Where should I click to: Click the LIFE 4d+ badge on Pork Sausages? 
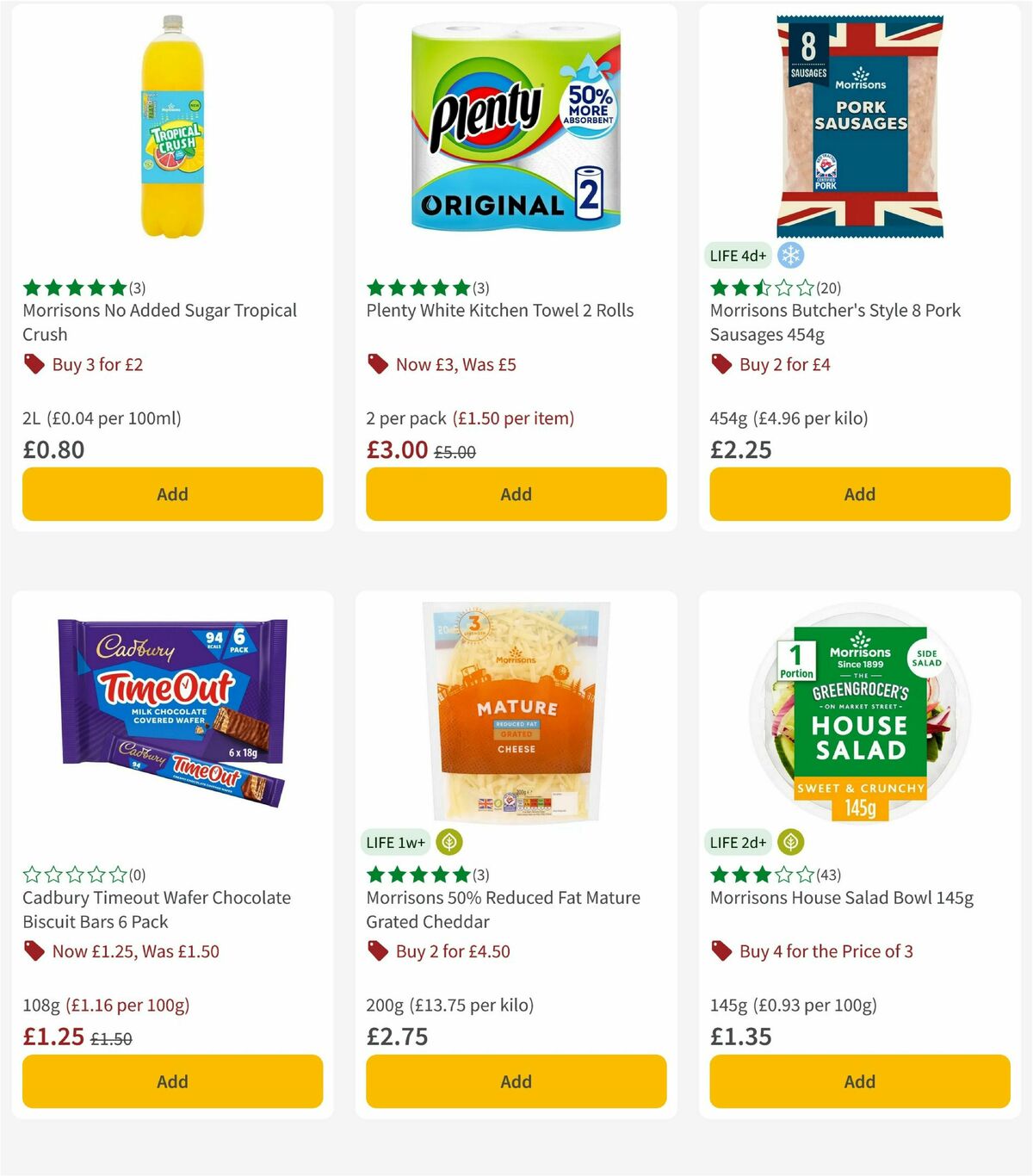click(x=736, y=256)
